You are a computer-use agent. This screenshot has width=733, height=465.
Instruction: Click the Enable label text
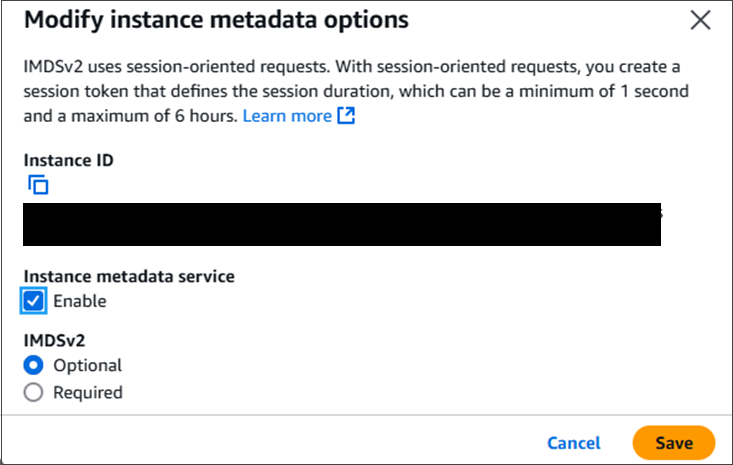point(80,301)
